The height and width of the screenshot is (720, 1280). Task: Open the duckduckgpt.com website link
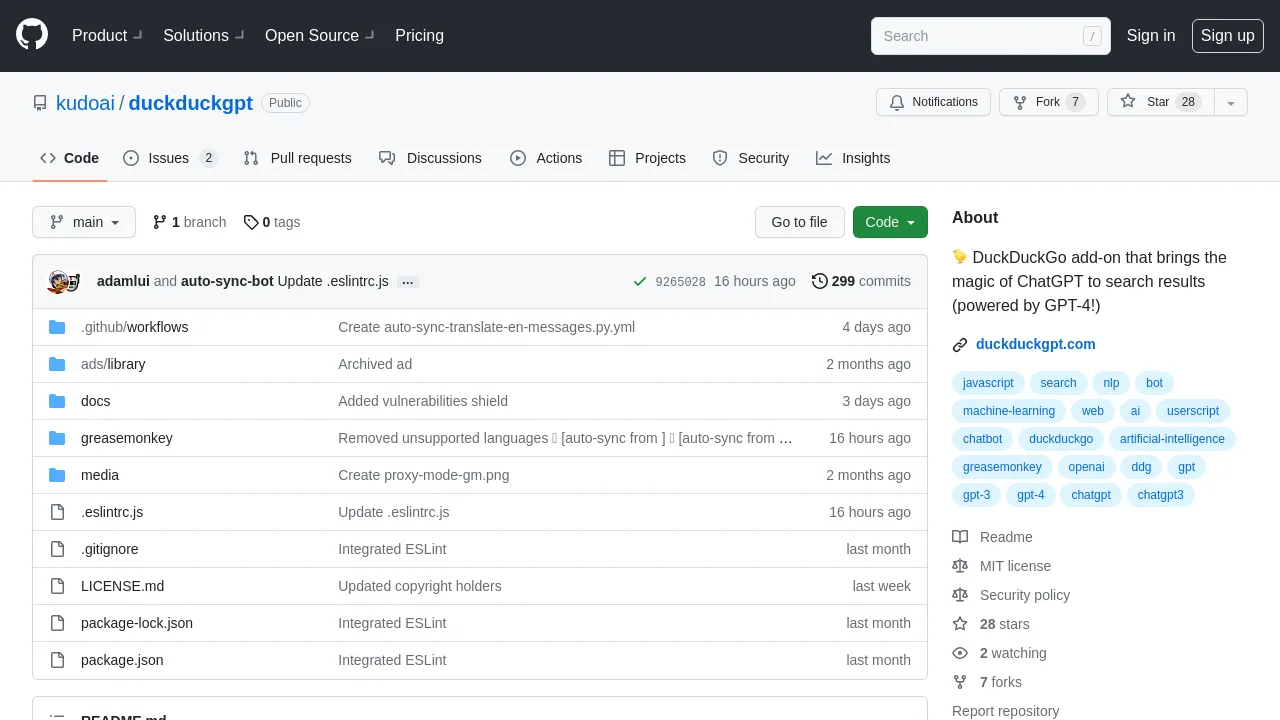(x=1036, y=344)
